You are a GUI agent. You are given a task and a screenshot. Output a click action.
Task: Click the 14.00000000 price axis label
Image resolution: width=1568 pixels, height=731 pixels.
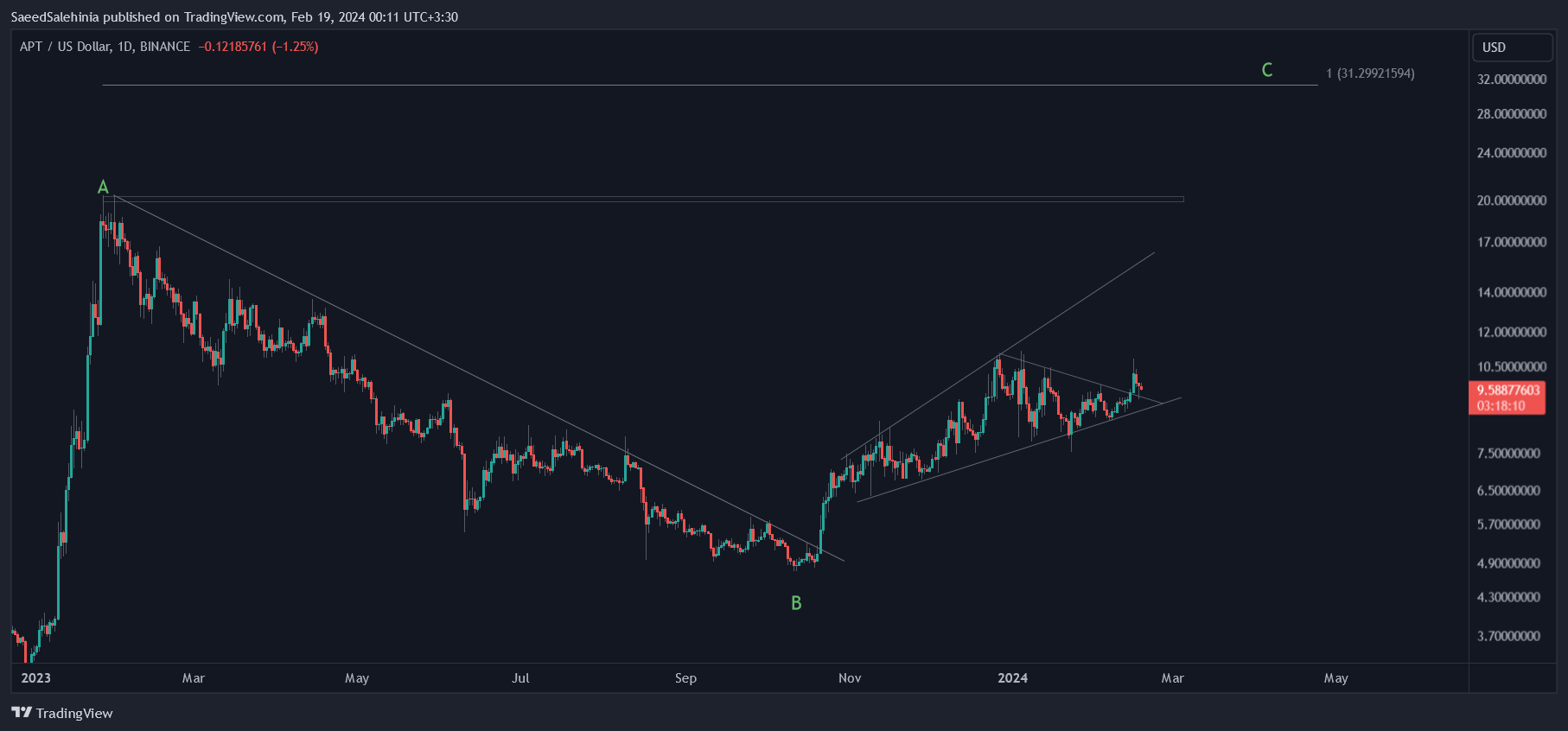coord(1512,292)
